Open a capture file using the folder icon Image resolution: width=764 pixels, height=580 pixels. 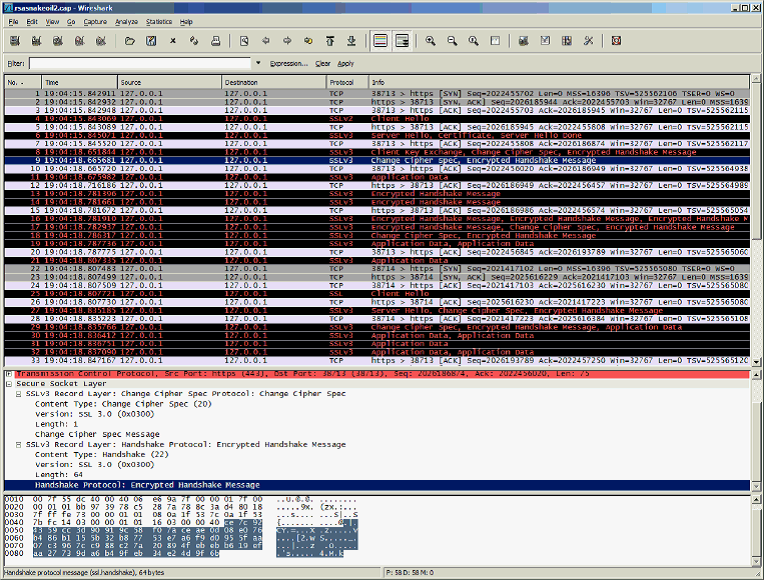point(130,41)
